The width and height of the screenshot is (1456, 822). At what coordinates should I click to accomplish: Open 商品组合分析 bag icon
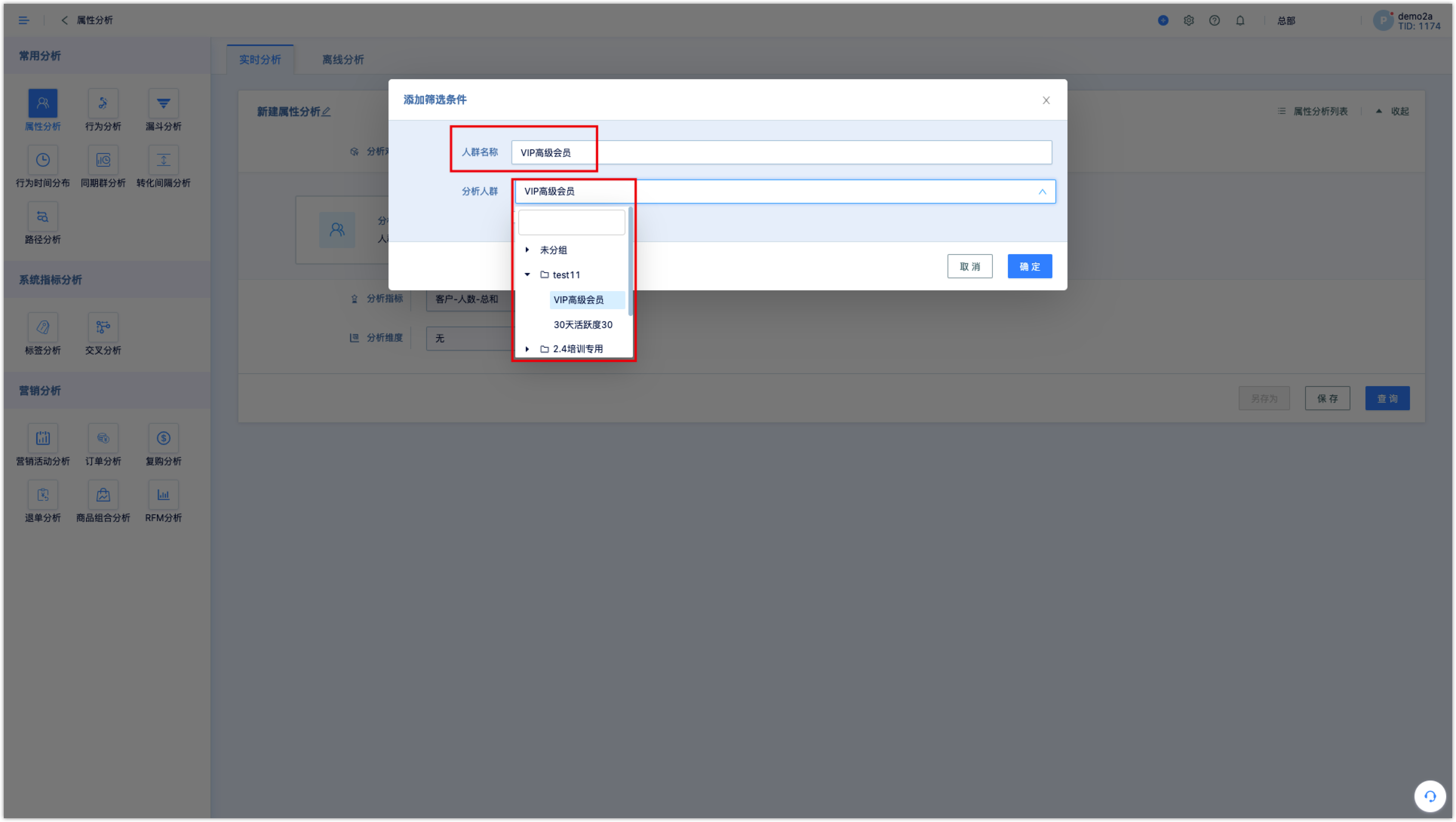103,494
